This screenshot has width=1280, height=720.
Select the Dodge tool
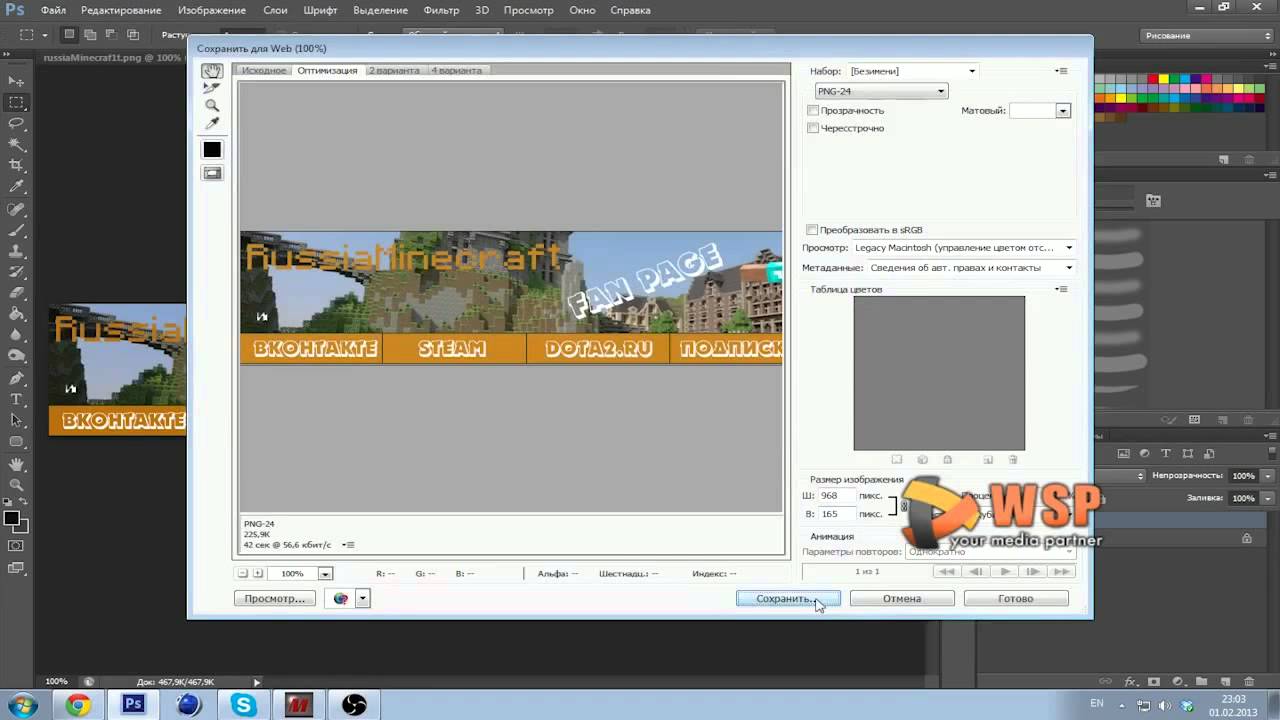[16, 356]
